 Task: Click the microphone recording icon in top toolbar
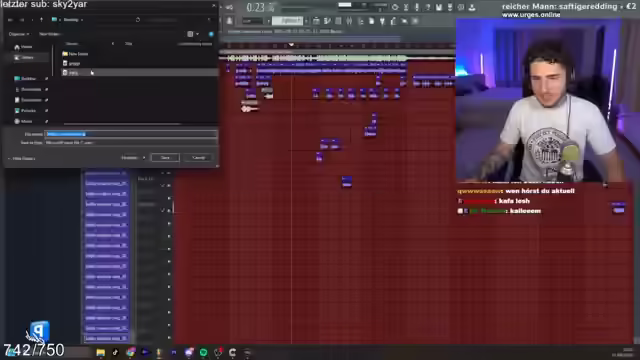[x=417, y=7]
